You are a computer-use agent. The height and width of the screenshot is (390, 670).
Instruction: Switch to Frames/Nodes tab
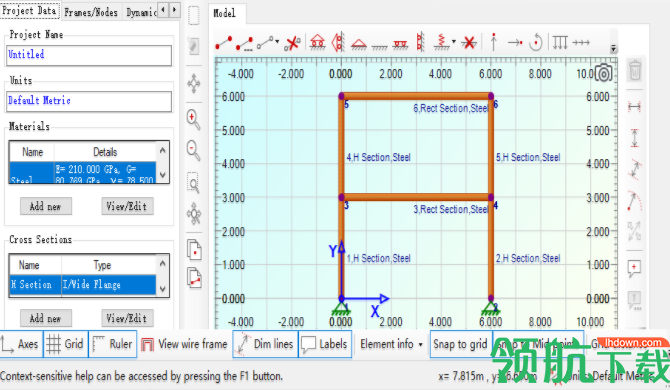[x=91, y=12]
